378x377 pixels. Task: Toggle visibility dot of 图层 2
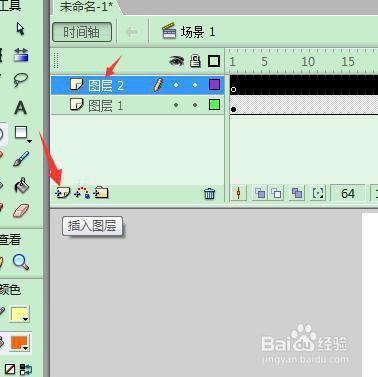tap(176, 85)
